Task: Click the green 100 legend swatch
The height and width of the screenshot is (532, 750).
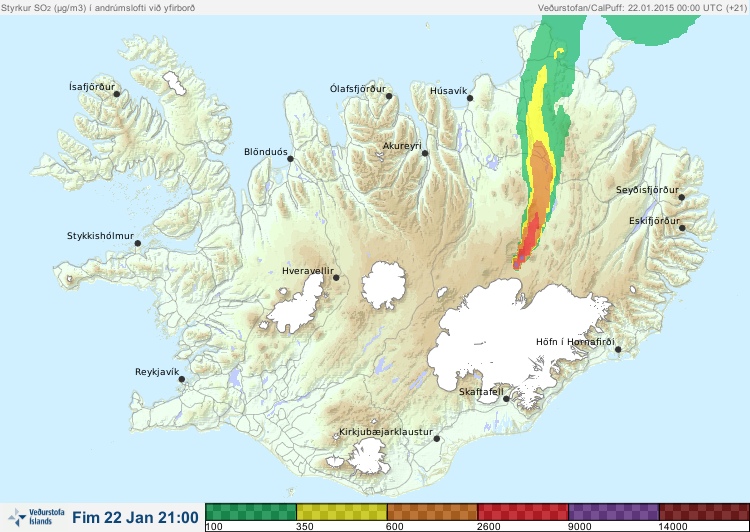Action: [251, 512]
